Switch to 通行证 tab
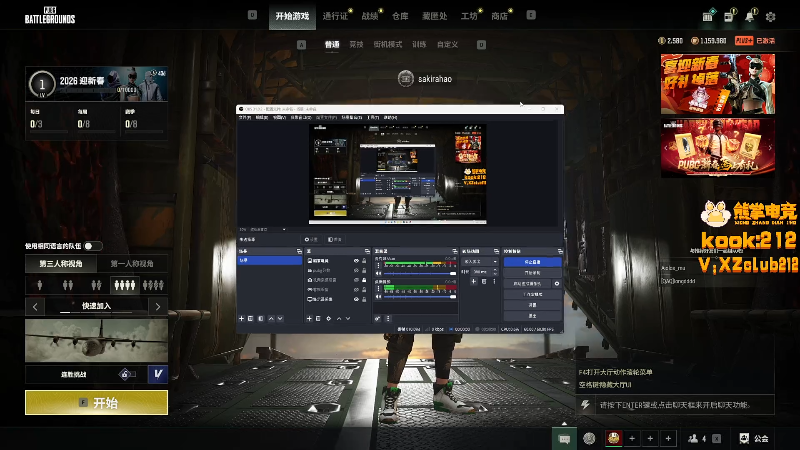800x450 pixels. tap(335, 16)
